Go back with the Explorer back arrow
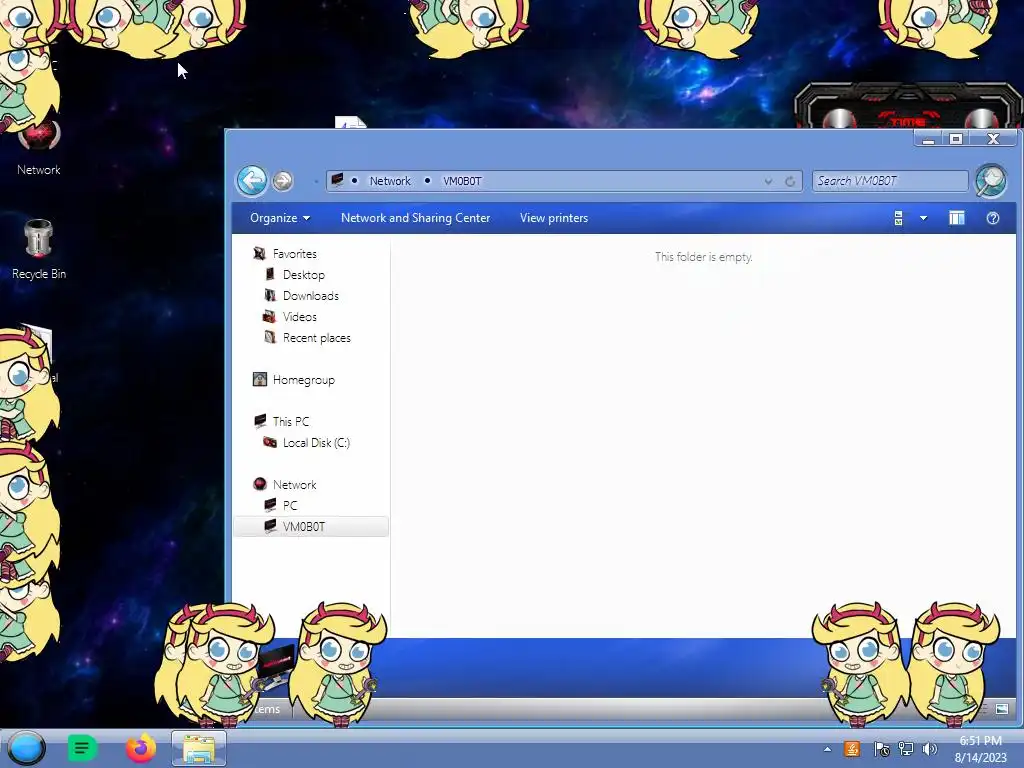1024x768 pixels. coord(251,180)
